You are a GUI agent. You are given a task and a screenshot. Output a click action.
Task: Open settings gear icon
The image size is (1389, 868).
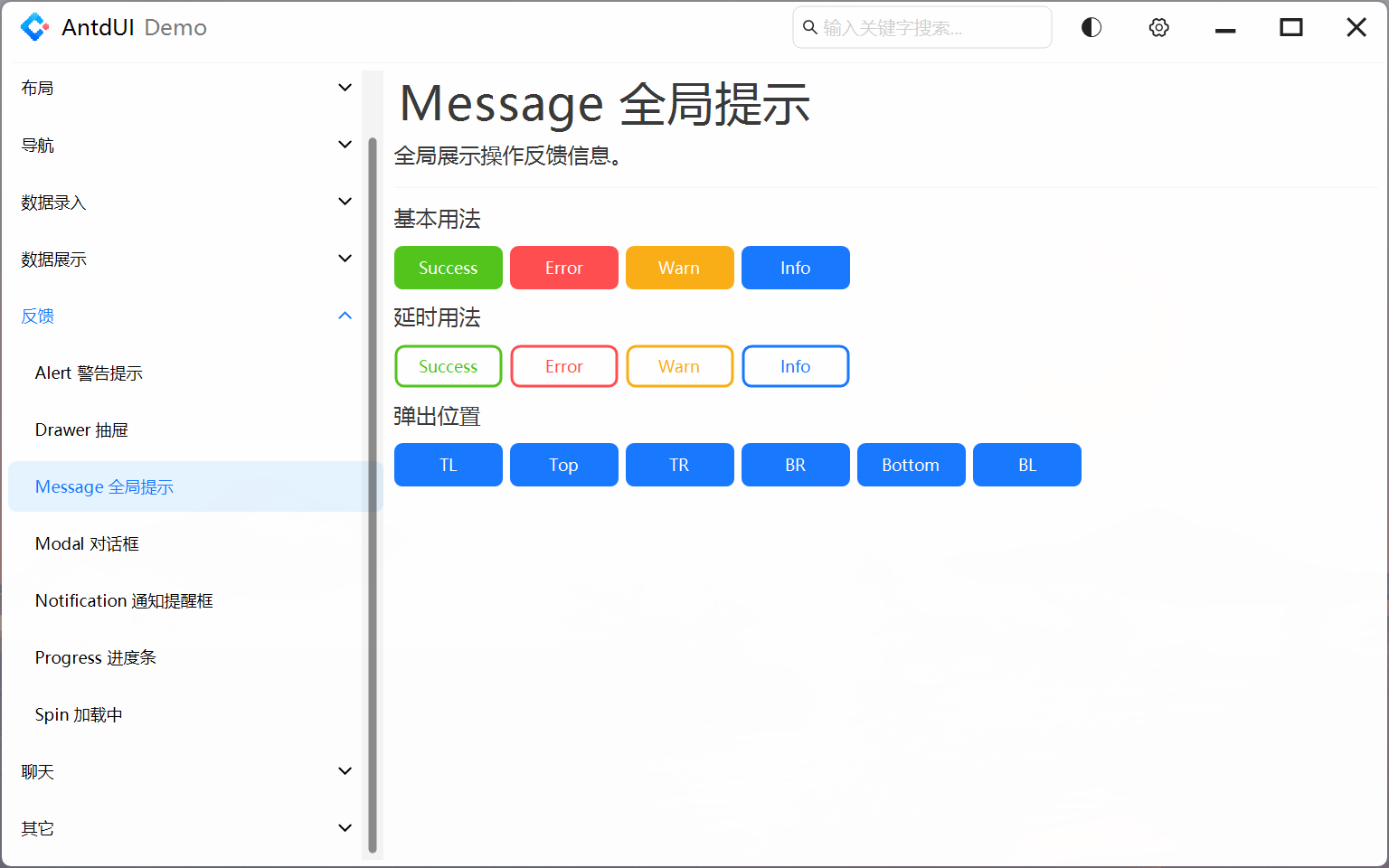tap(1158, 27)
